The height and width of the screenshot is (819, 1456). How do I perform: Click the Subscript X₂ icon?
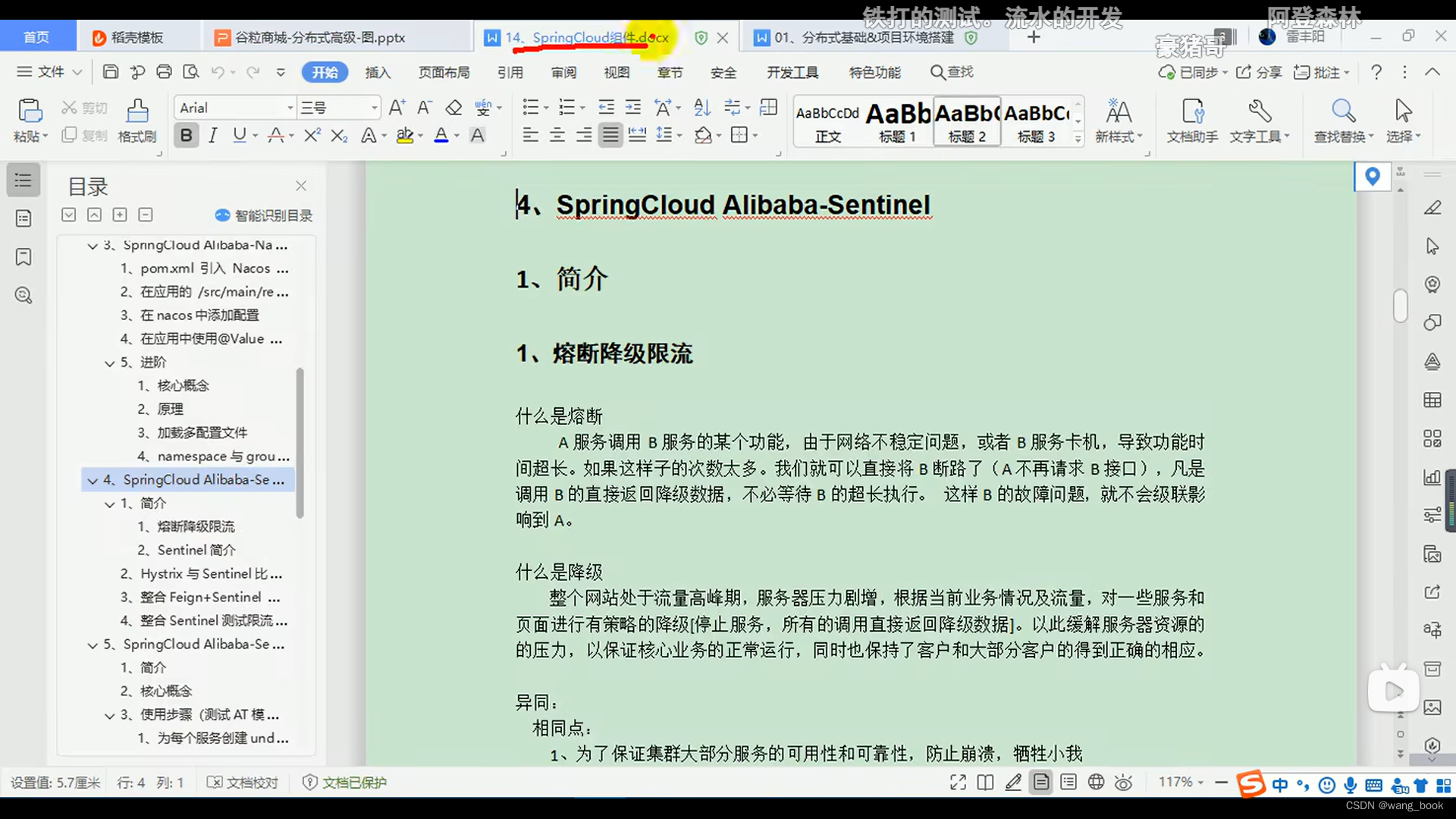[x=339, y=135]
